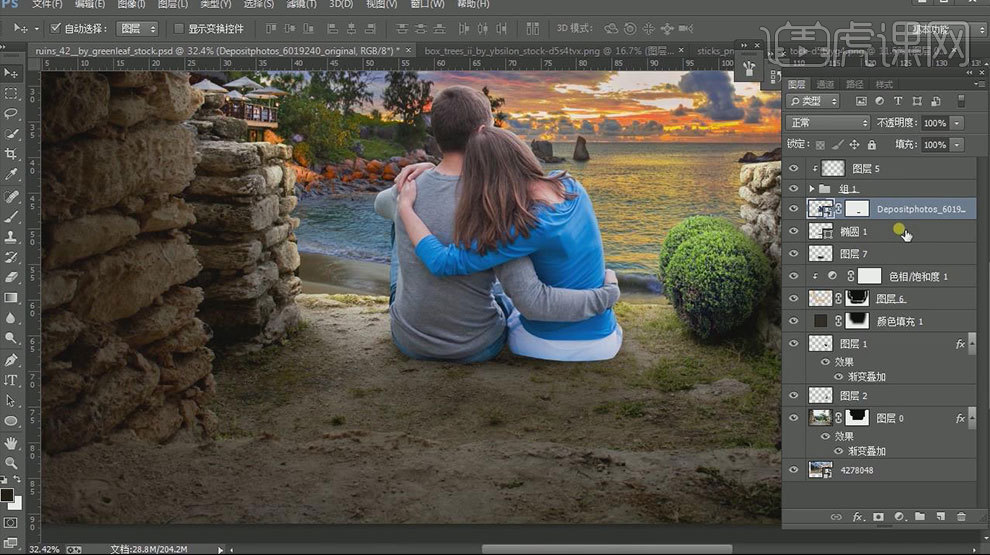Viewport: 990px width, 555px height.
Task: Toggle Quick Mask mode
Action: (11, 523)
